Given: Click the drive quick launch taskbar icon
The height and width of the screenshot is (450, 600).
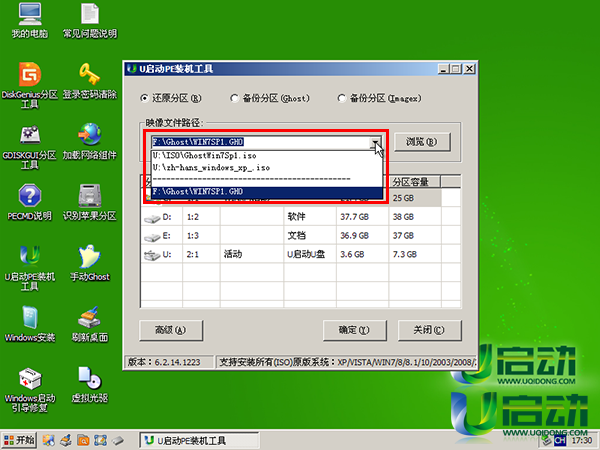Looking at the screenshot, I should pyautogui.click(x=118, y=440).
